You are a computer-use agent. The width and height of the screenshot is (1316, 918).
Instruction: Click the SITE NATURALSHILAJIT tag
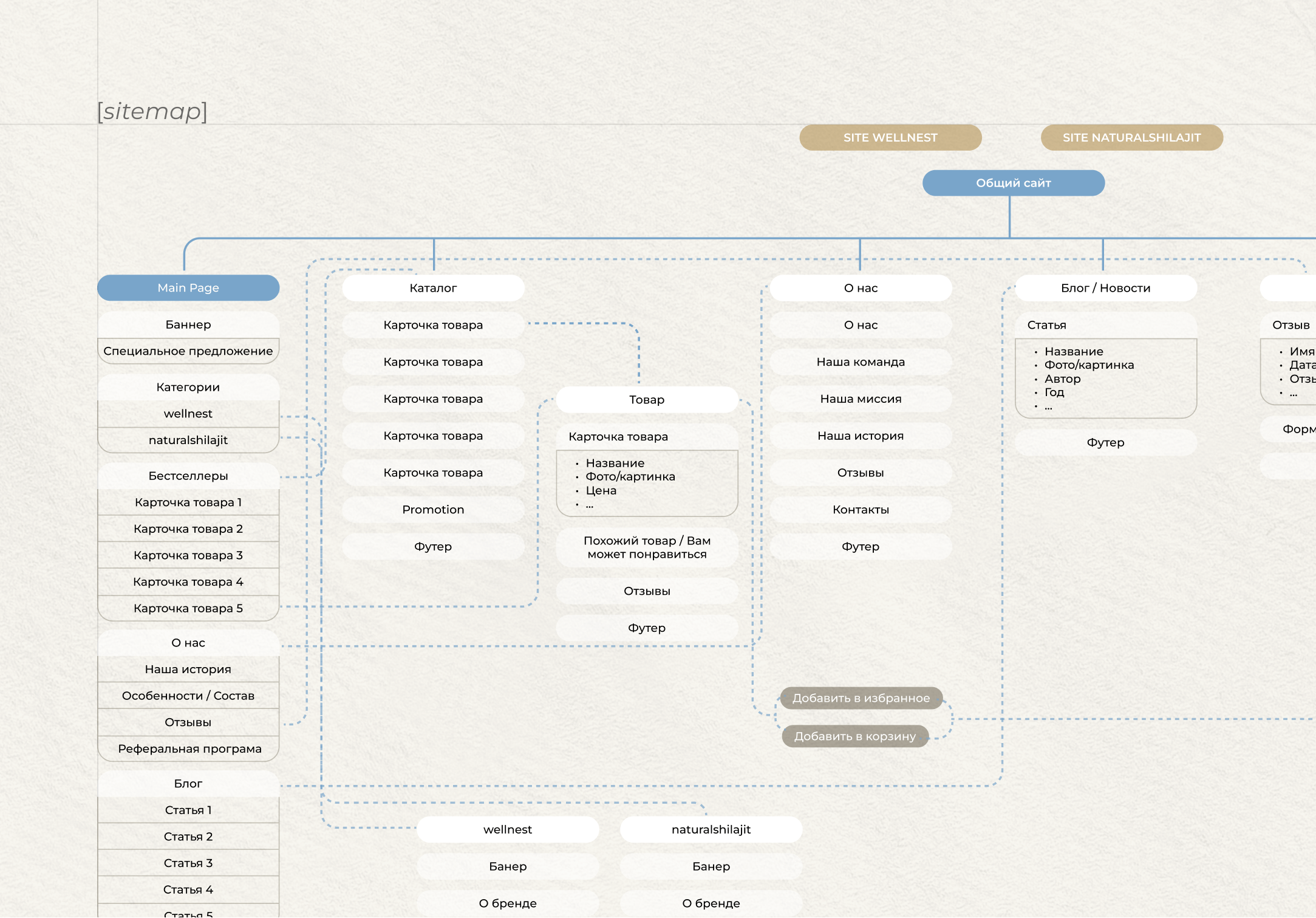[x=1131, y=137]
